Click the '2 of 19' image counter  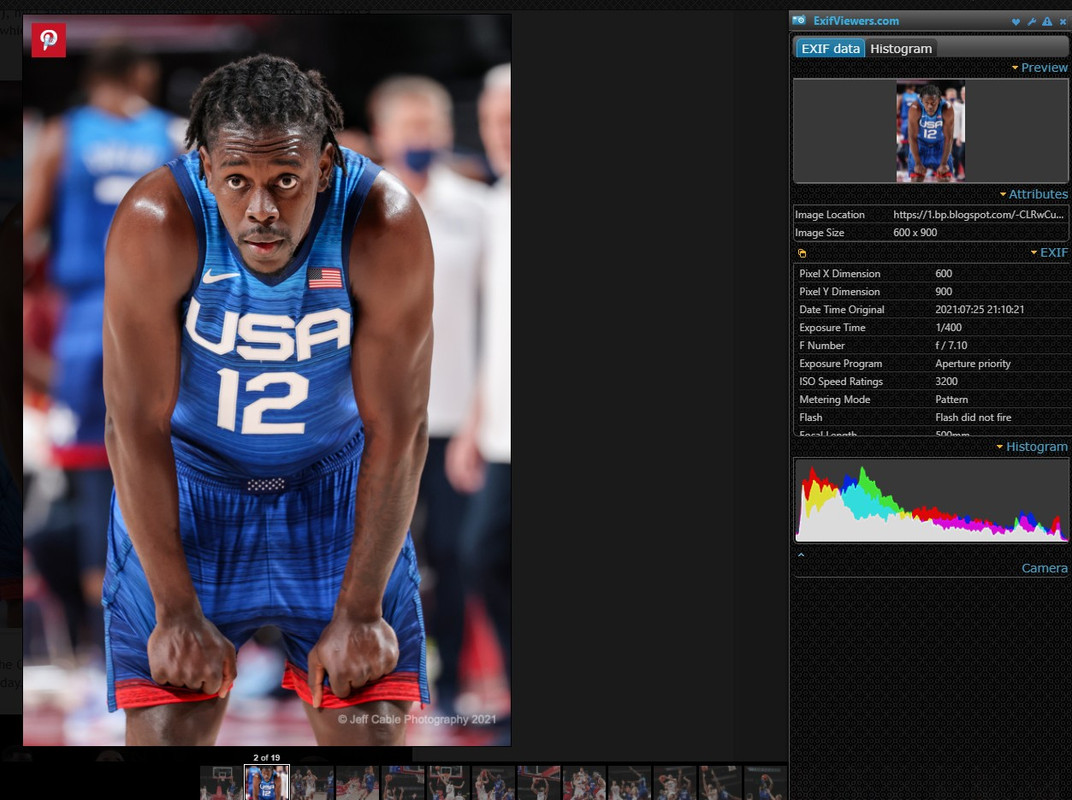267,758
